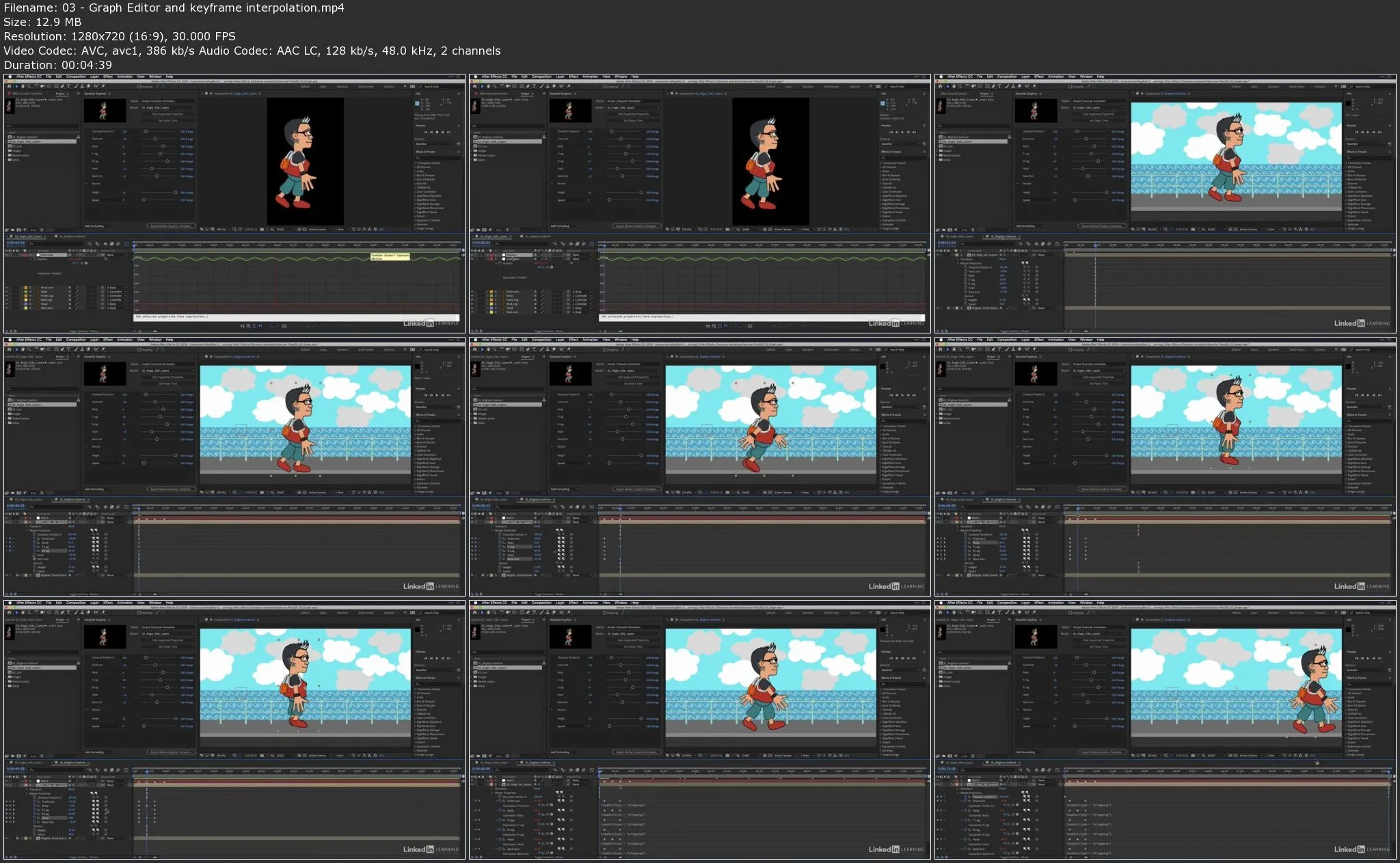
Task: Toggle the Front arm layer eye in first thumbnail
Action: pos(8,288)
